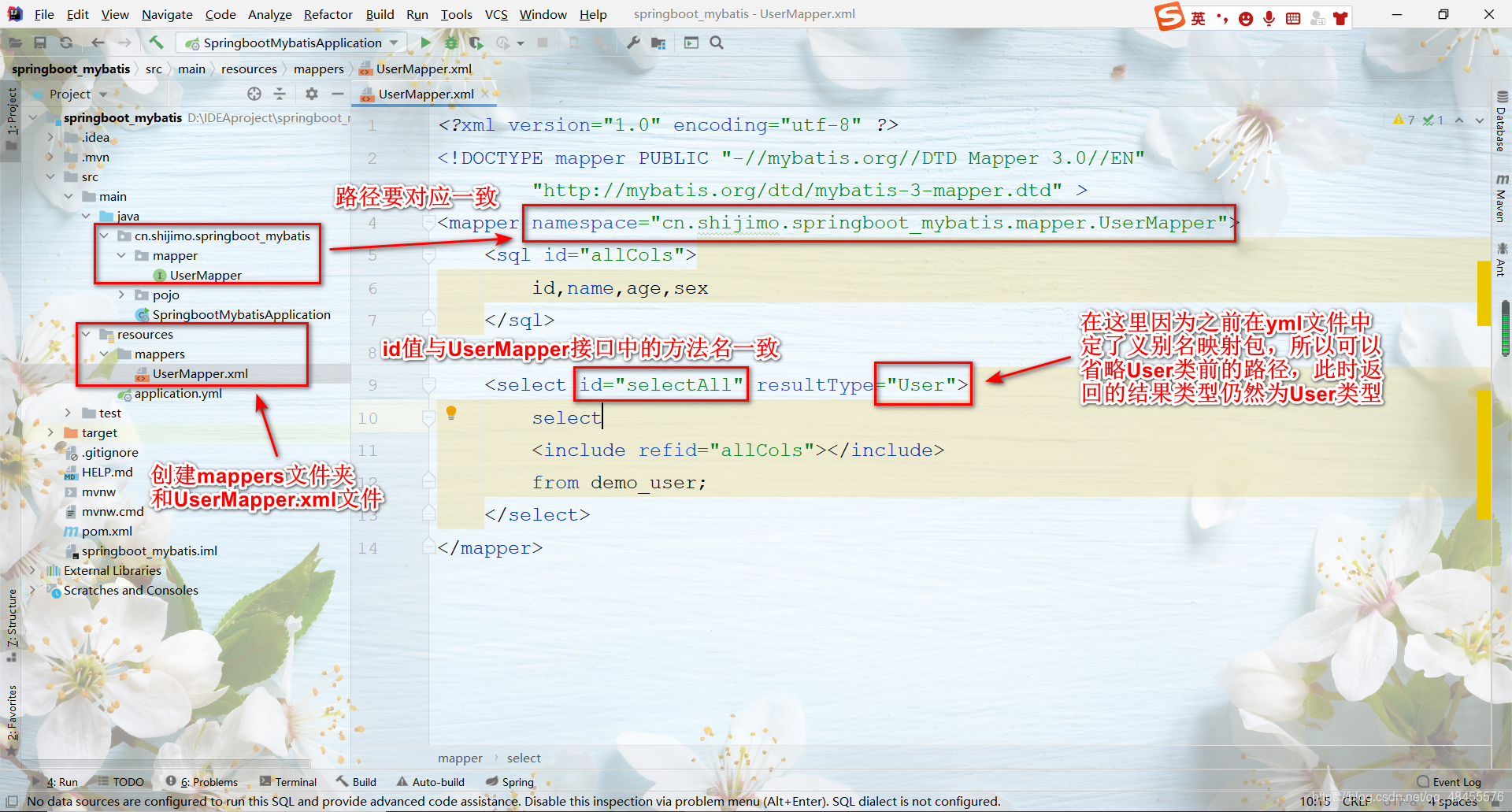The height and width of the screenshot is (812, 1512).
Task: Click the grey Stop square icon
Action: (543, 43)
